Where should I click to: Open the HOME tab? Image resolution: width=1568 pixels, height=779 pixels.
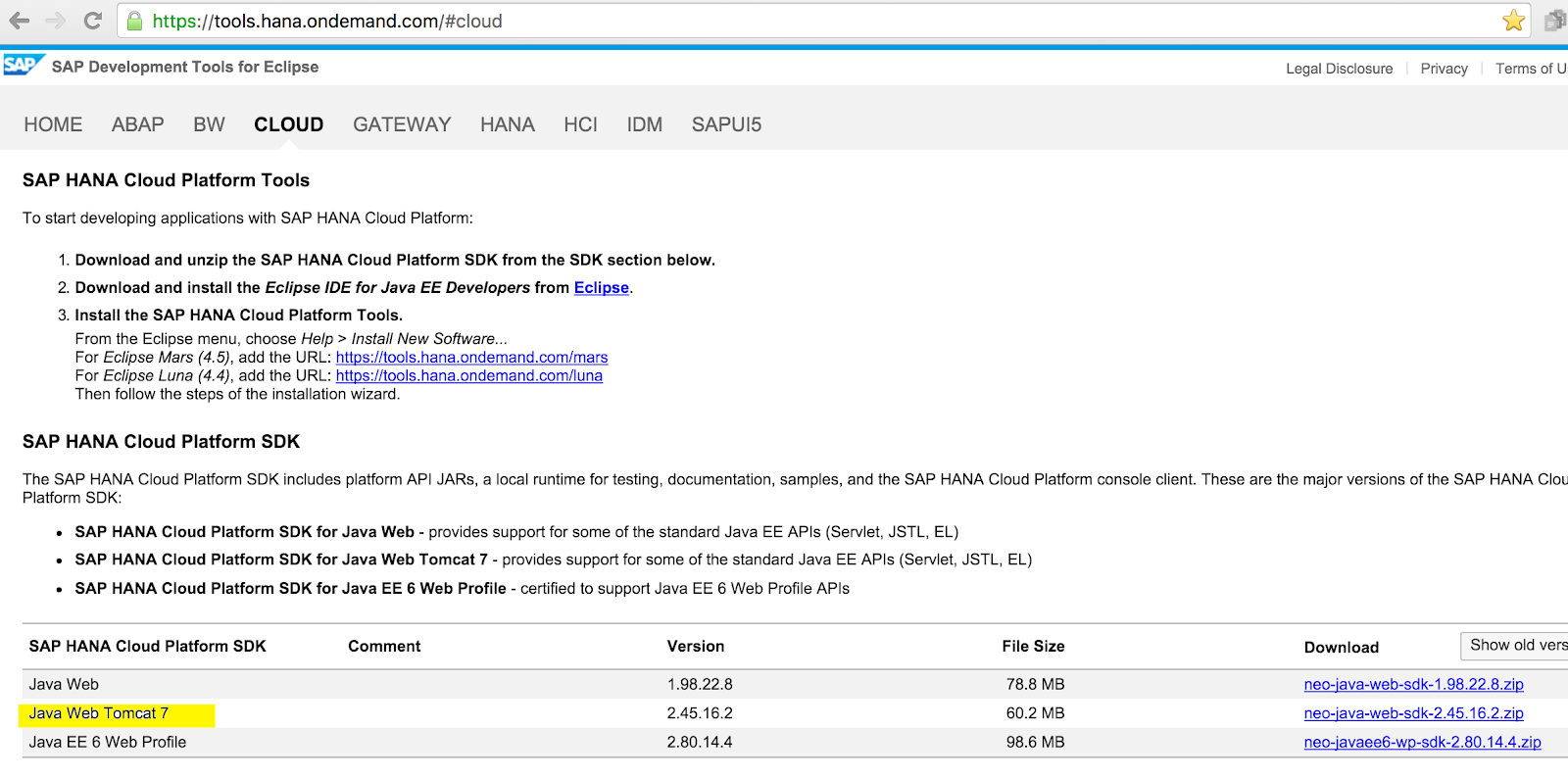[x=53, y=124]
